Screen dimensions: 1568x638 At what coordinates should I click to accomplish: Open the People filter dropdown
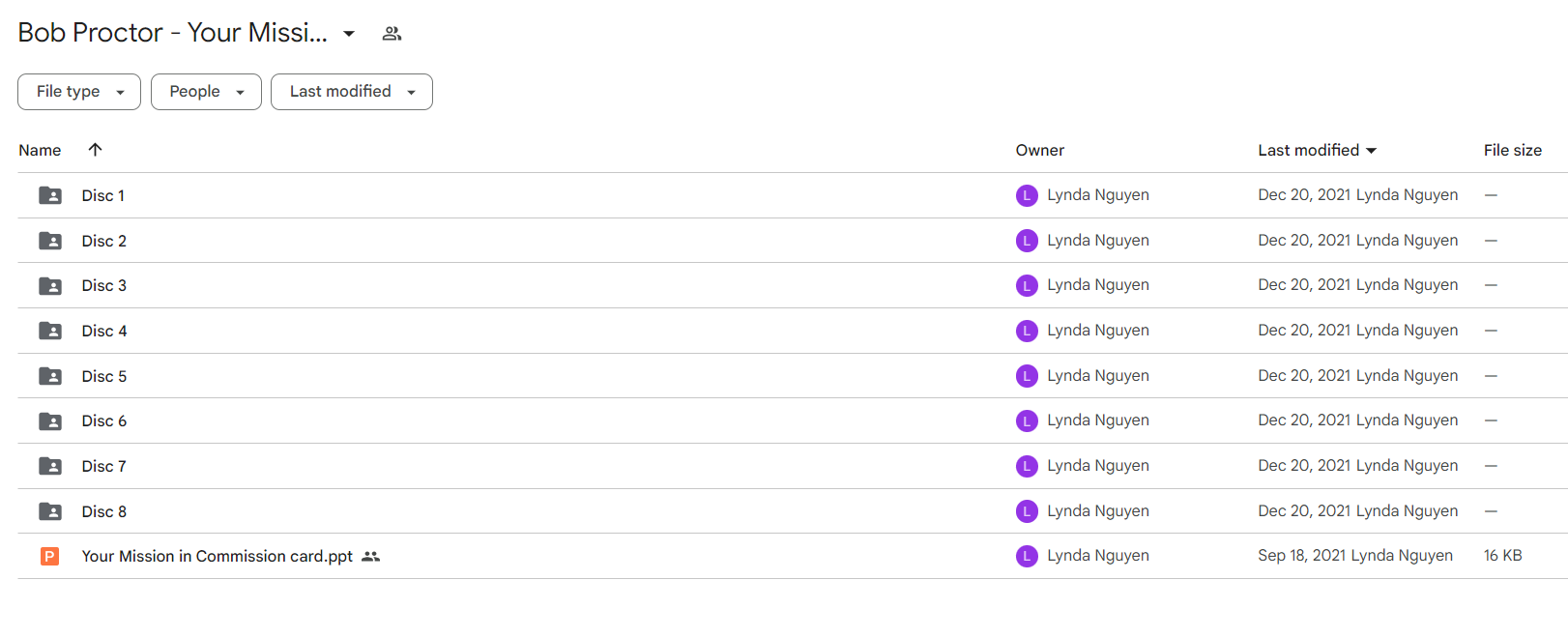[x=206, y=92]
